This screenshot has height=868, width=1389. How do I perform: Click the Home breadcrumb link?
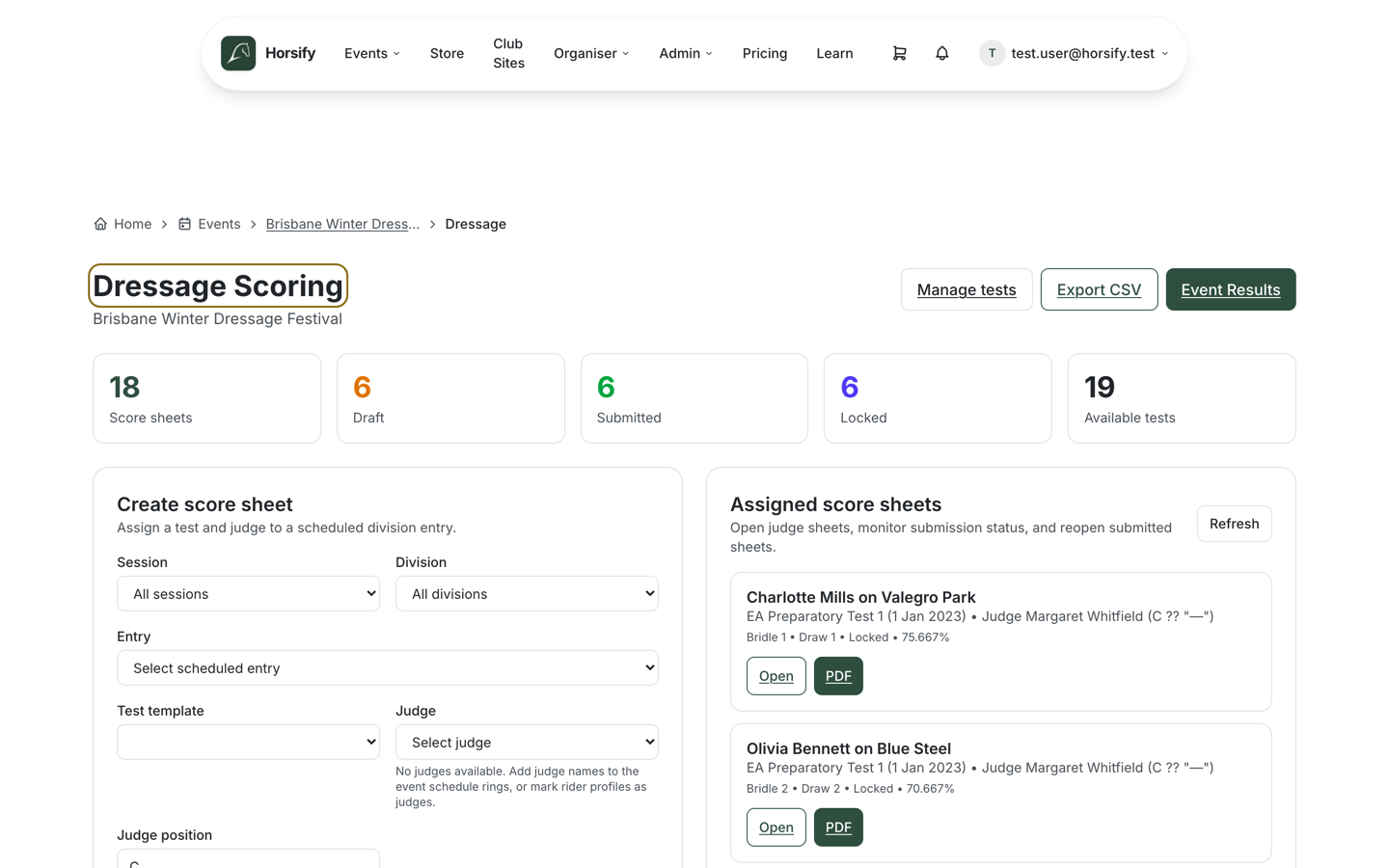coord(133,224)
